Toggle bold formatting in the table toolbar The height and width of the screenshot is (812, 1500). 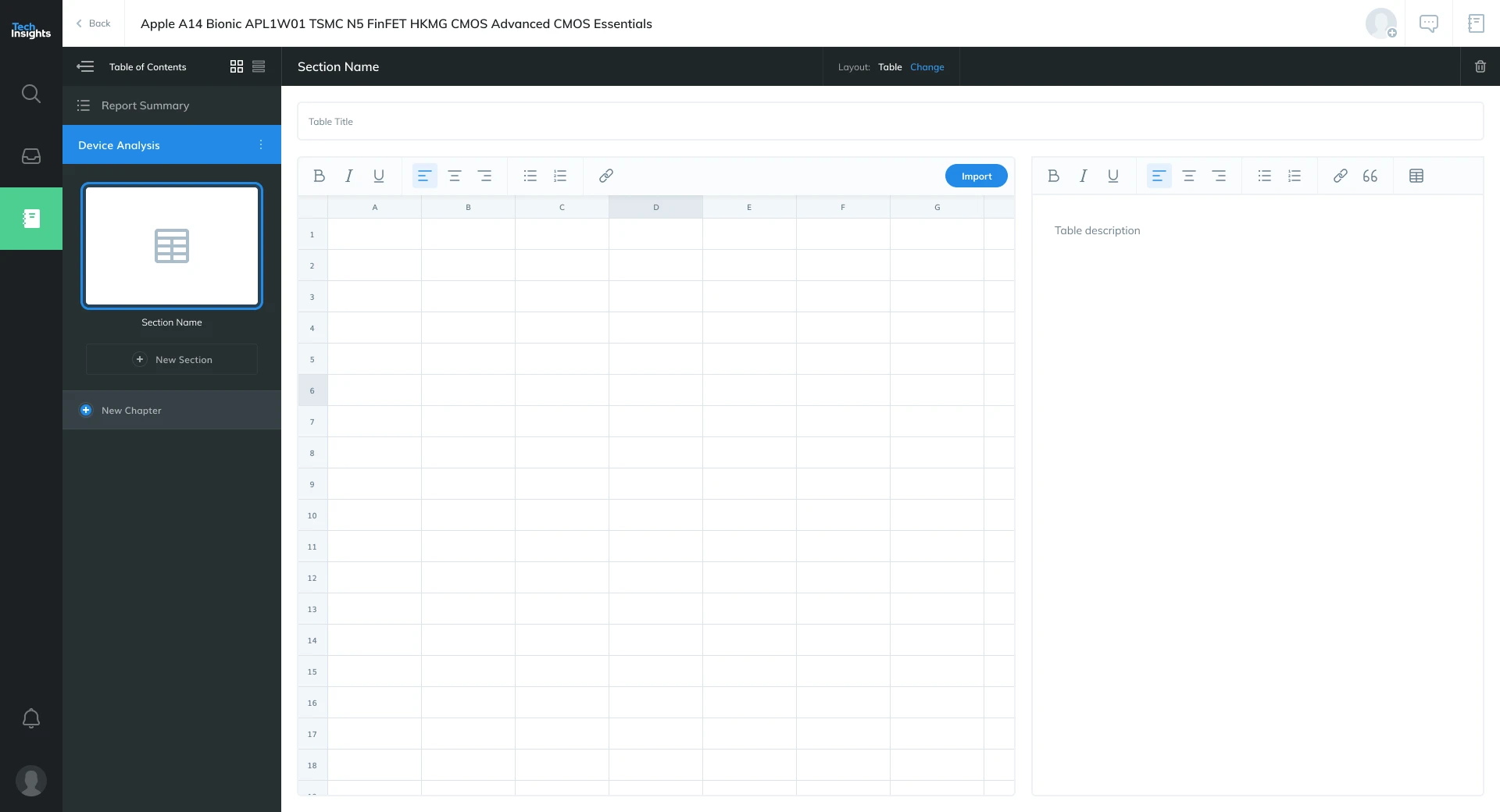(319, 176)
